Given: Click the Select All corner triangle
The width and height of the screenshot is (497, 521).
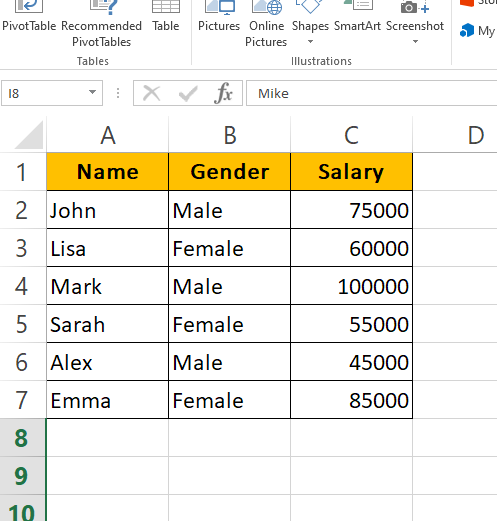Looking at the screenshot, I should tap(29, 135).
